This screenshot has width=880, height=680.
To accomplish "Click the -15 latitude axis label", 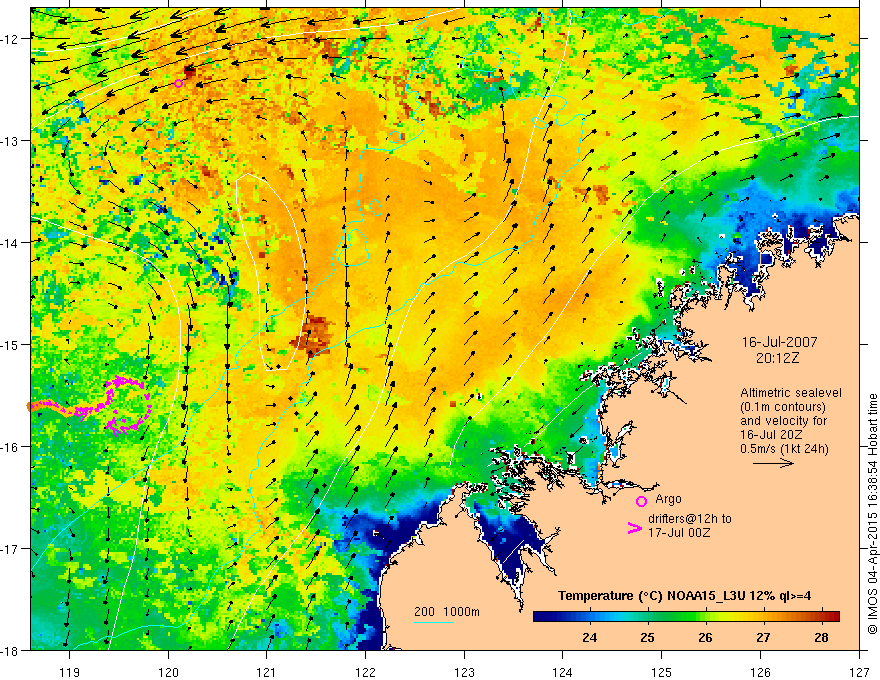I will coord(10,344).
